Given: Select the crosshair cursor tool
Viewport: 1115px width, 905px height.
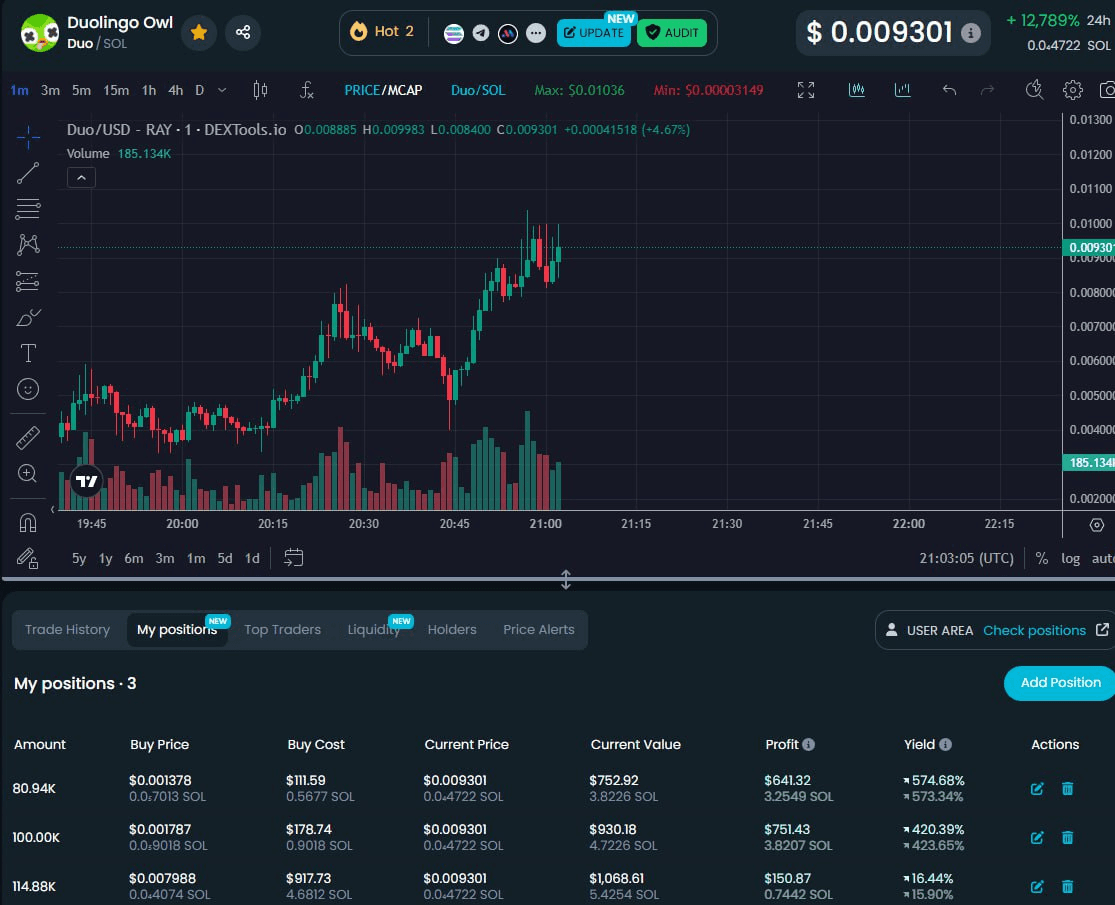Looking at the screenshot, I should (28, 136).
